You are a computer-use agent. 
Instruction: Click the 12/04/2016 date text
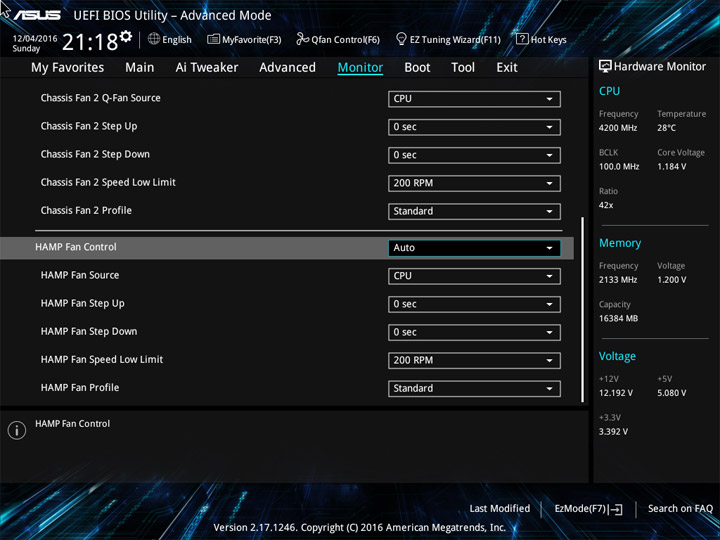[35, 39]
